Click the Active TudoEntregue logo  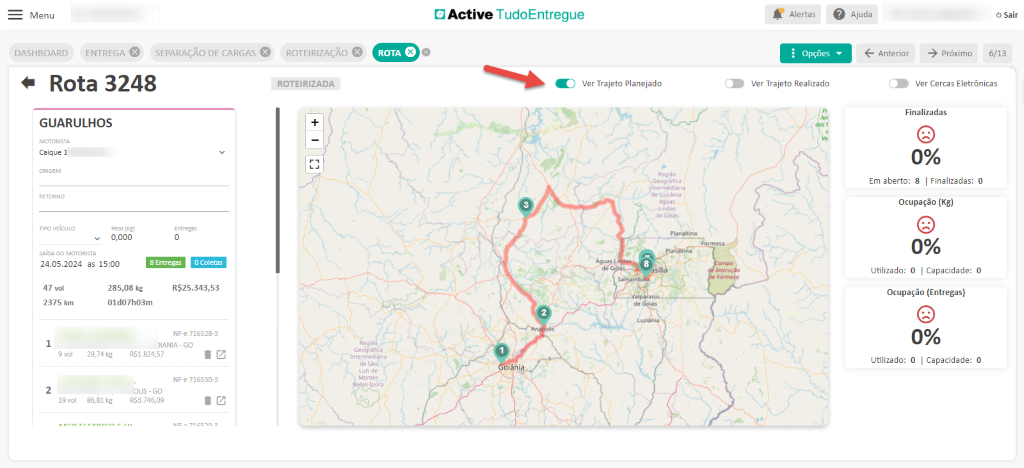pos(509,14)
